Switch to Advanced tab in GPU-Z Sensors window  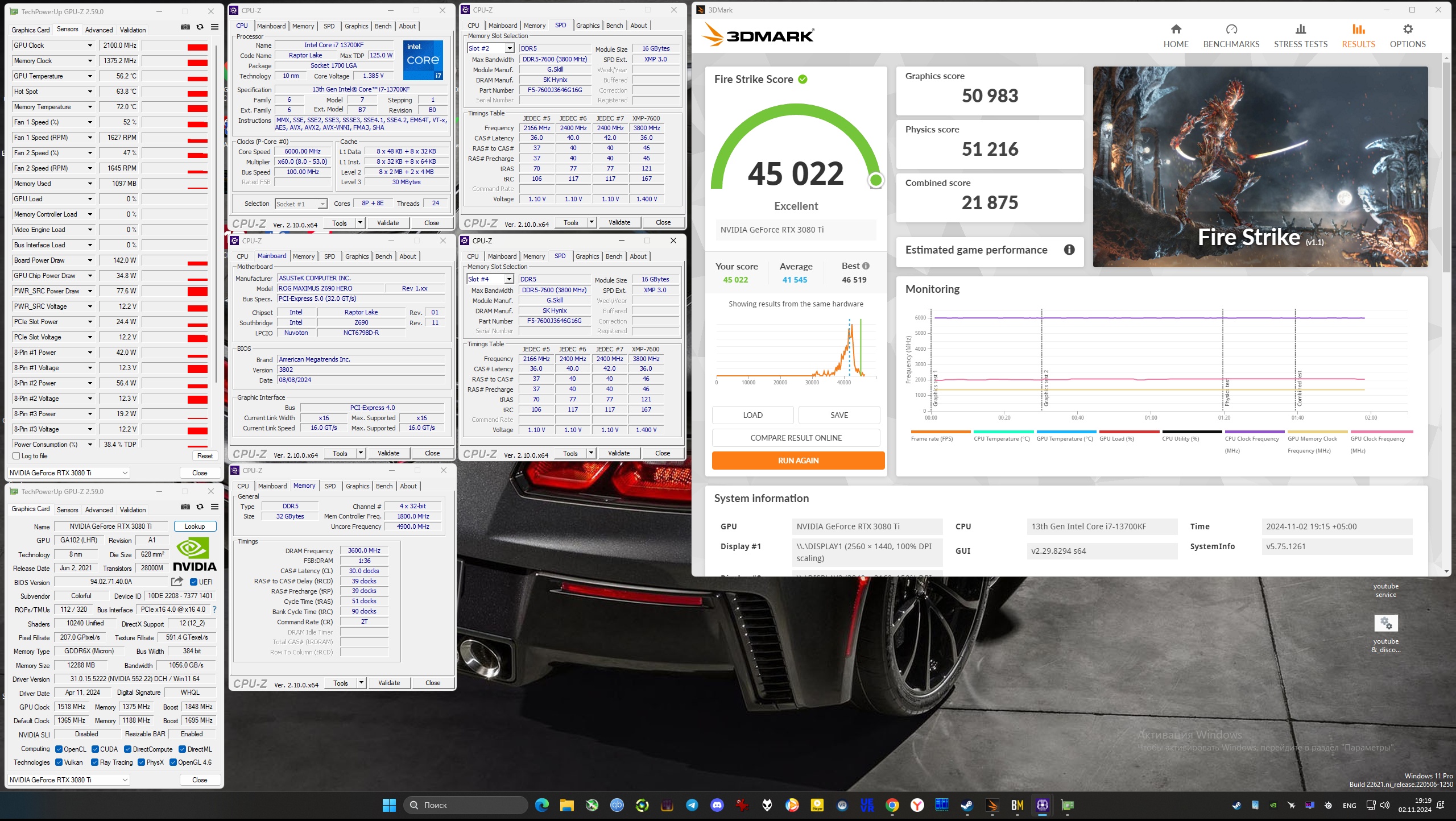point(99,30)
